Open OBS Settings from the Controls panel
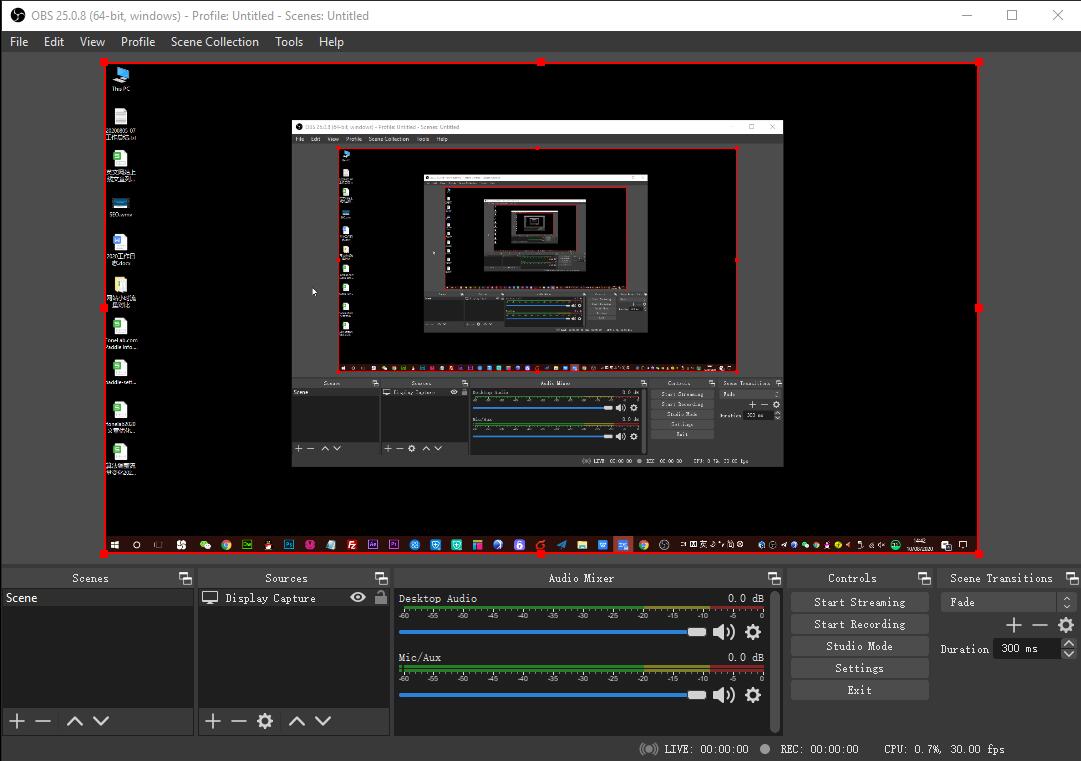 pyautogui.click(x=860, y=669)
